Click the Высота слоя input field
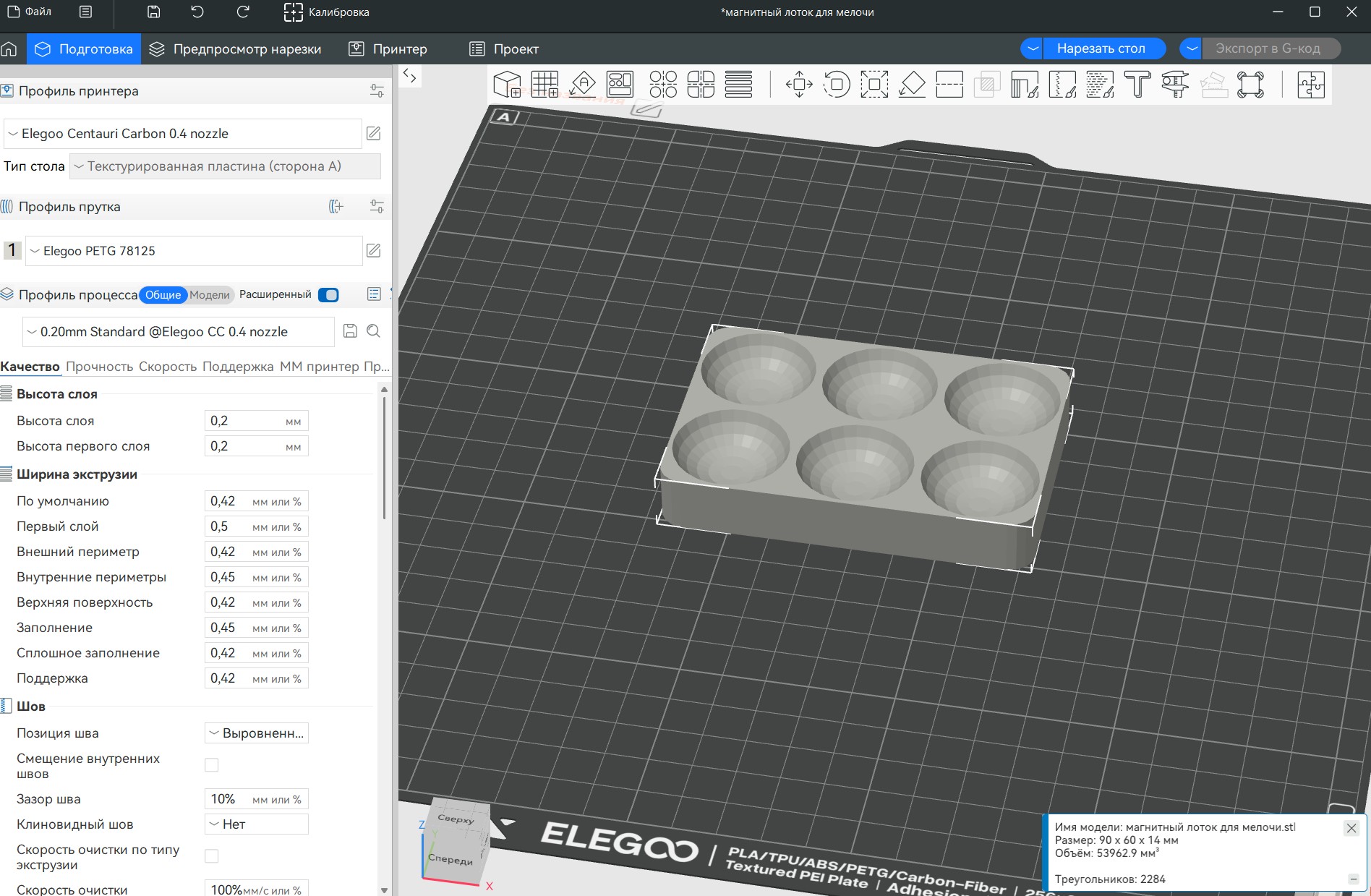 click(257, 421)
